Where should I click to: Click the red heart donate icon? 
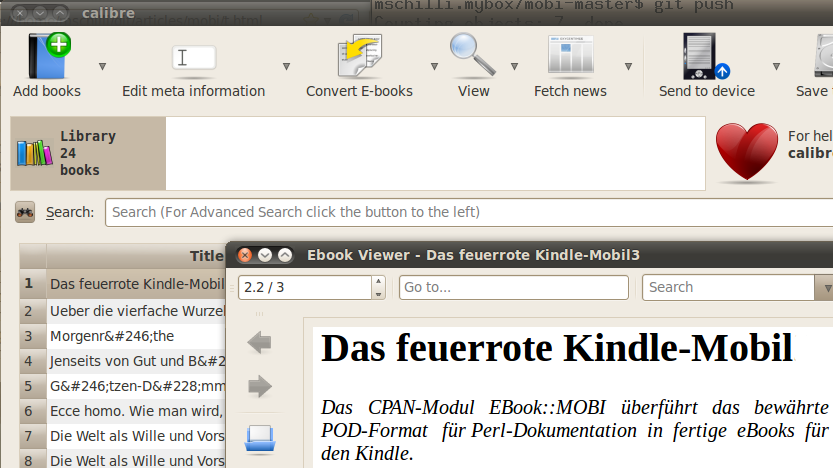(746, 151)
